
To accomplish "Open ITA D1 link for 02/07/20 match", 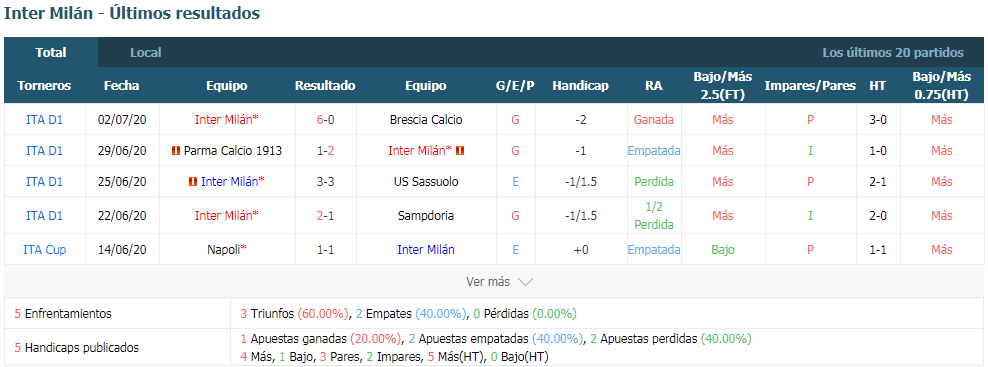I will tap(44, 120).
